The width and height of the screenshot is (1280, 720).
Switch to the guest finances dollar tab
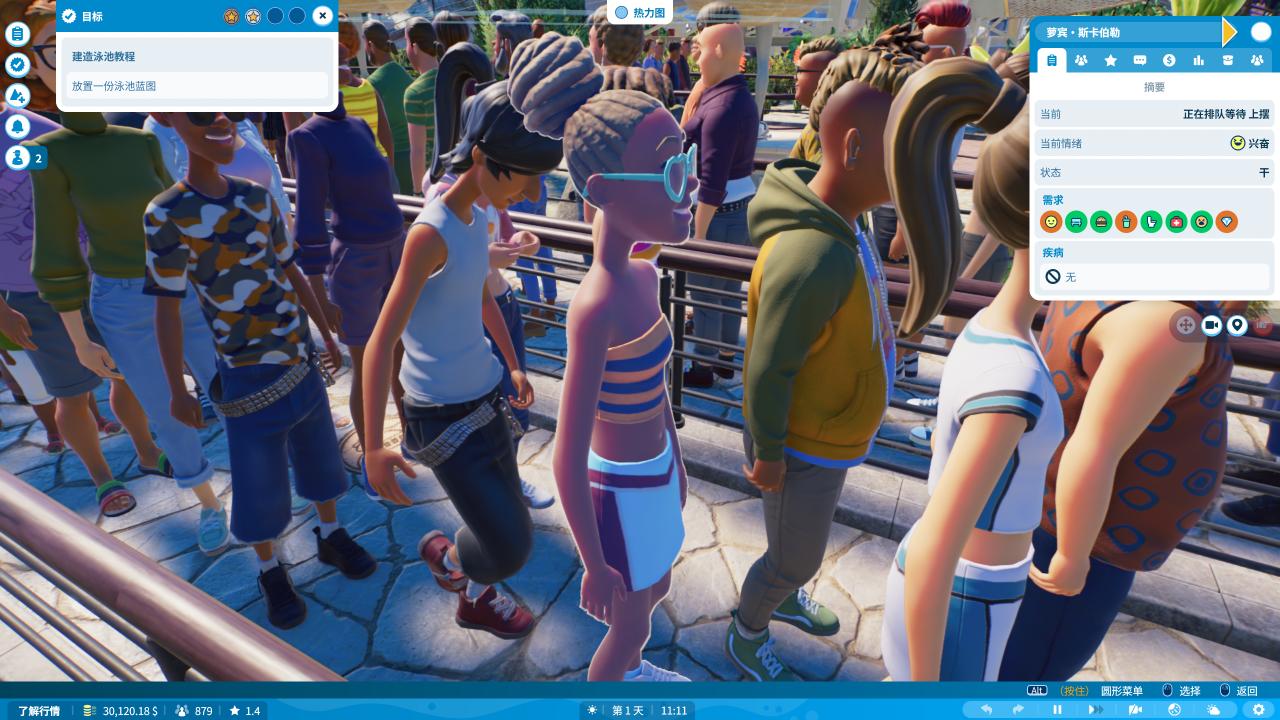1169,61
